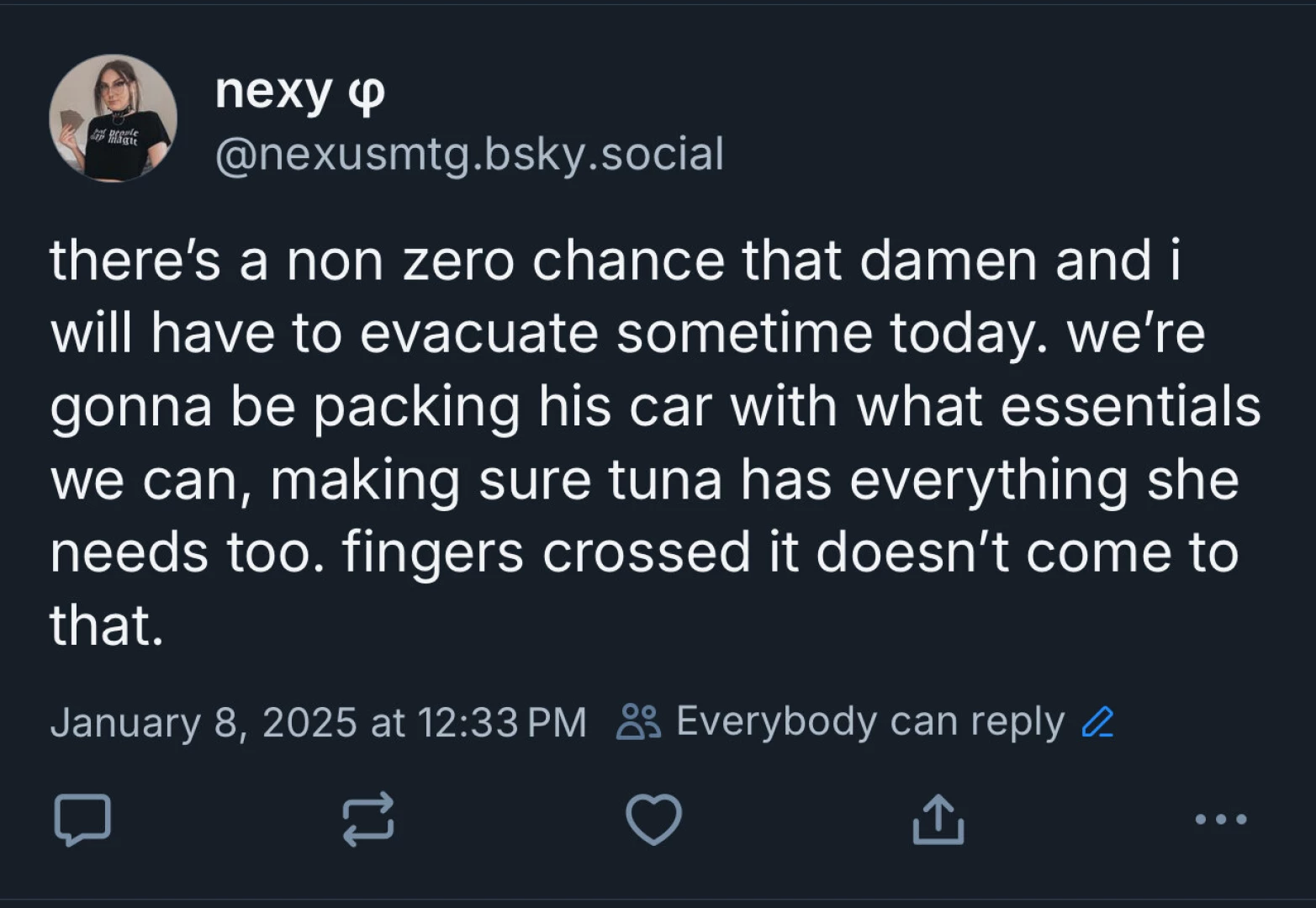
Task: Open the @nexusmtg.bsky.social handle link
Action: coord(469,154)
